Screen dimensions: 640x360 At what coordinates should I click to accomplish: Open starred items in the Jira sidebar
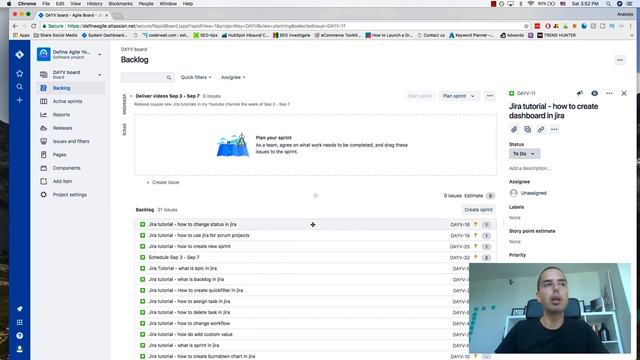point(19,73)
